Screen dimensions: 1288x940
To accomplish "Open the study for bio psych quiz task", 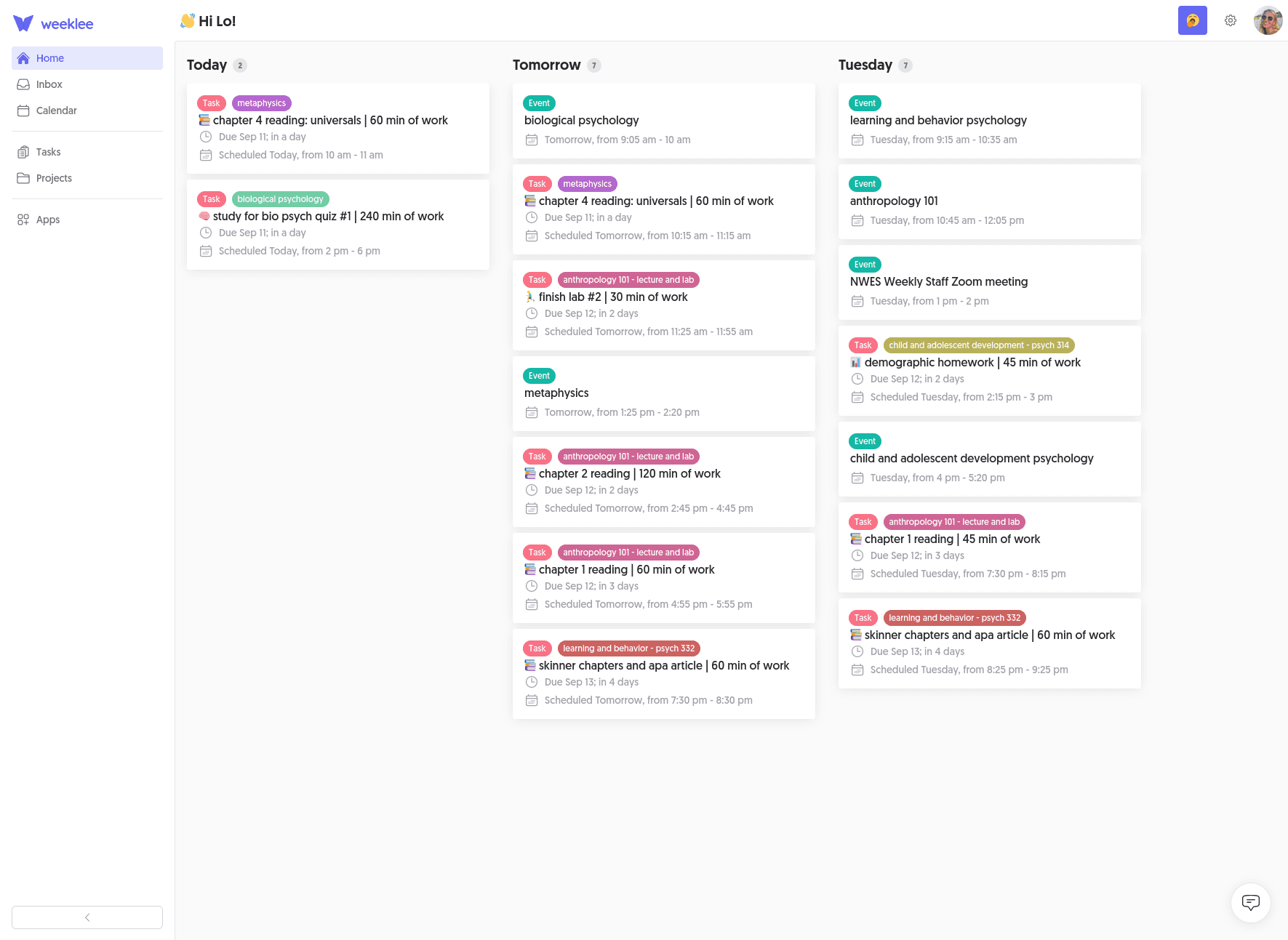I will [x=328, y=217].
